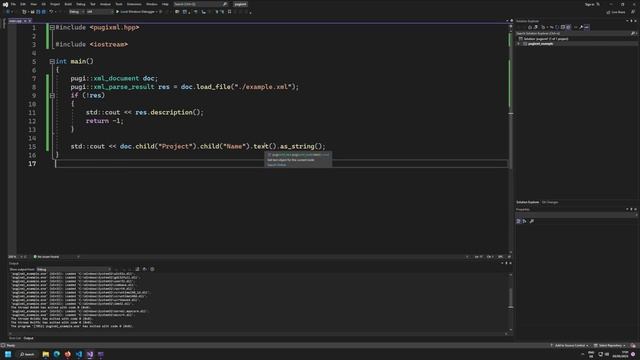Open the Debug configuration dropdown

76,12
